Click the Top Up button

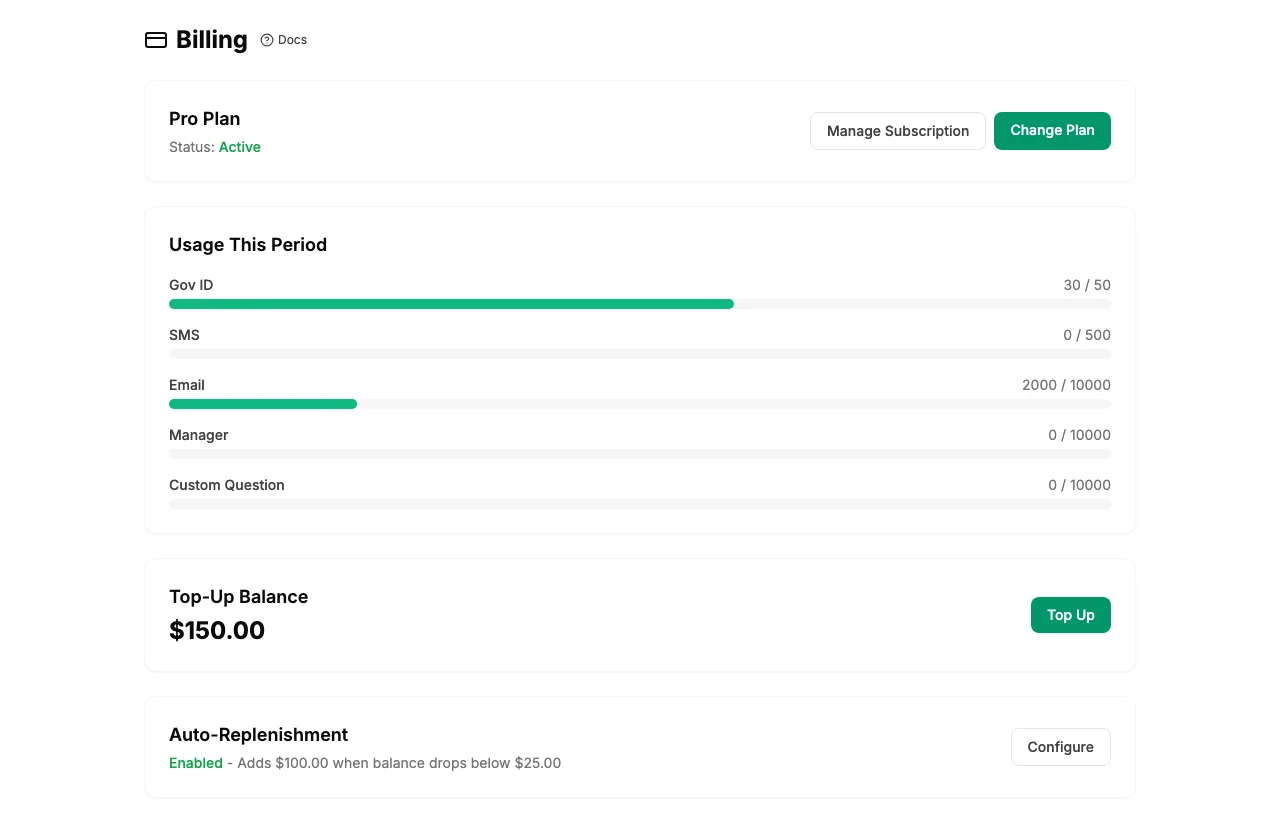[1070, 615]
